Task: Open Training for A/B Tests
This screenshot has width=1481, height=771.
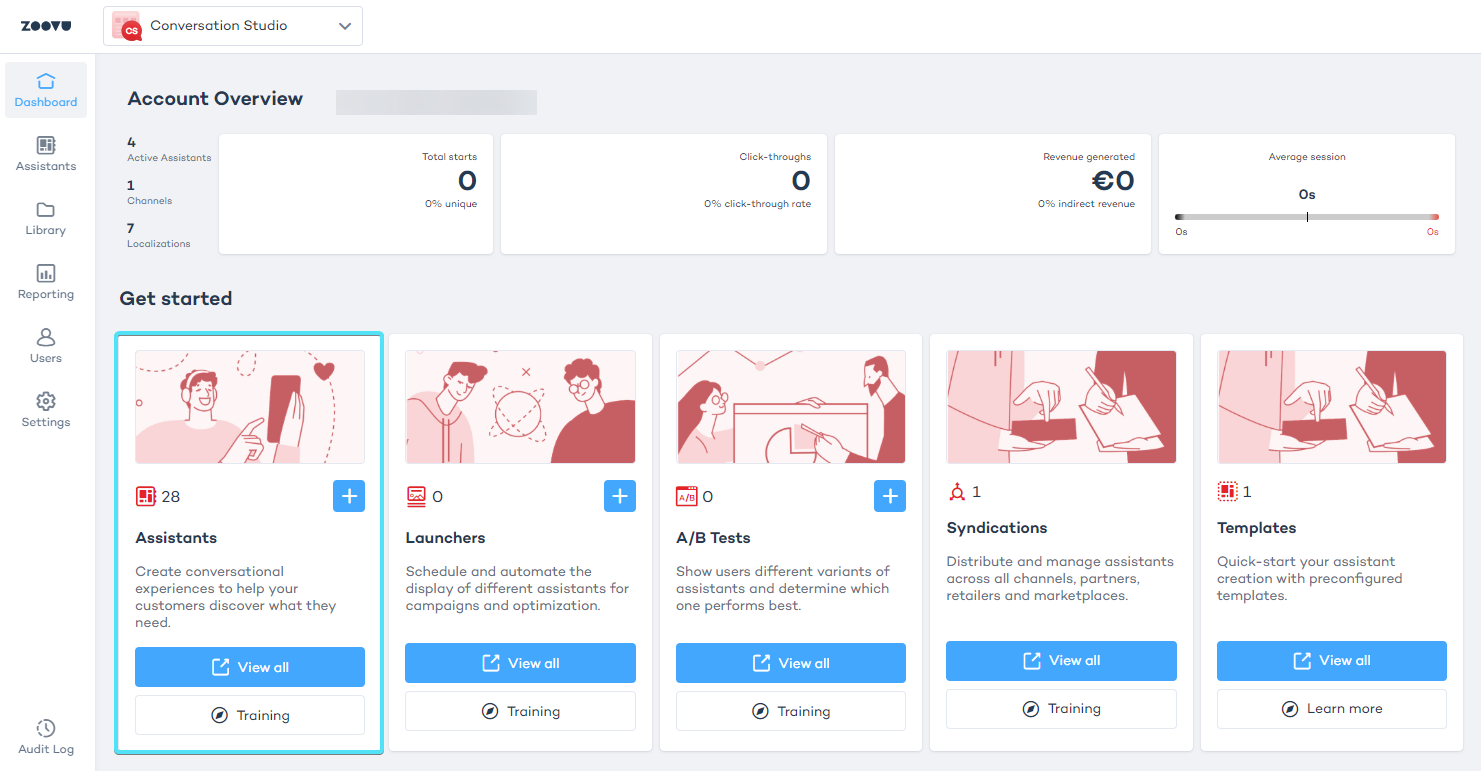Action: [x=790, y=711]
